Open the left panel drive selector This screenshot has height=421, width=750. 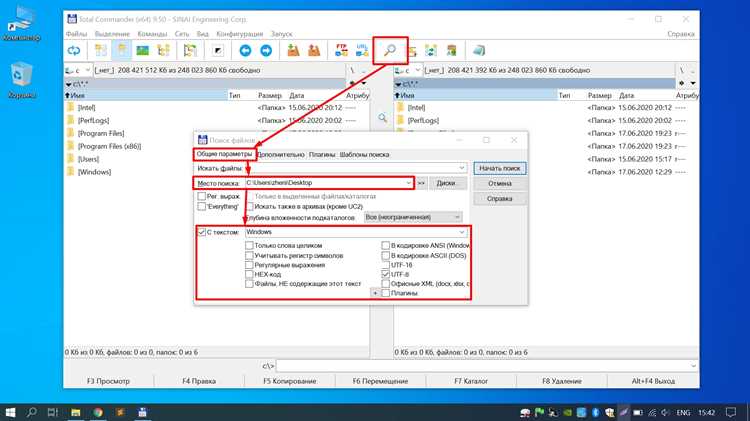(x=77, y=70)
